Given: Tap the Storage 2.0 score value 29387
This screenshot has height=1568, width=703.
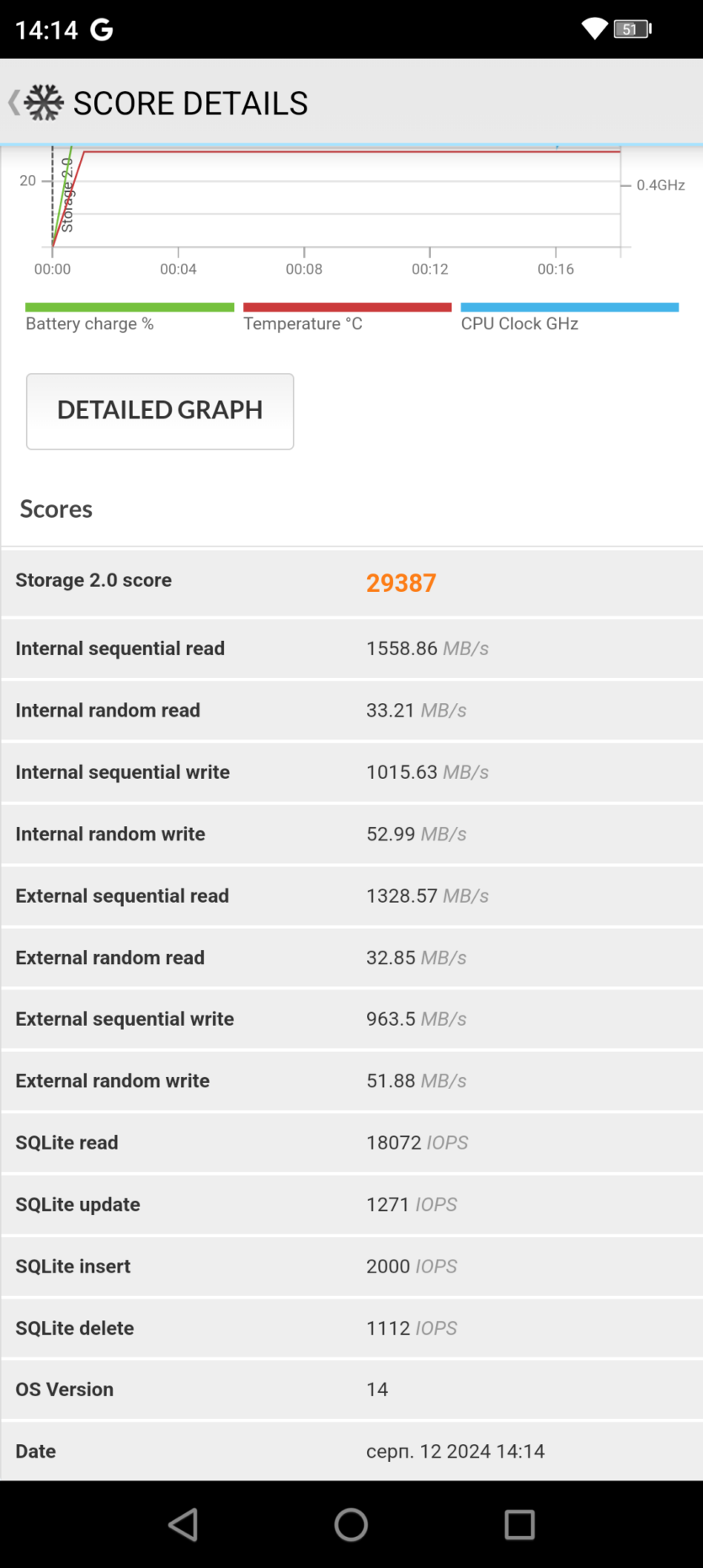Looking at the screenshot, I should pyautogui.click(x=401, y=583).
